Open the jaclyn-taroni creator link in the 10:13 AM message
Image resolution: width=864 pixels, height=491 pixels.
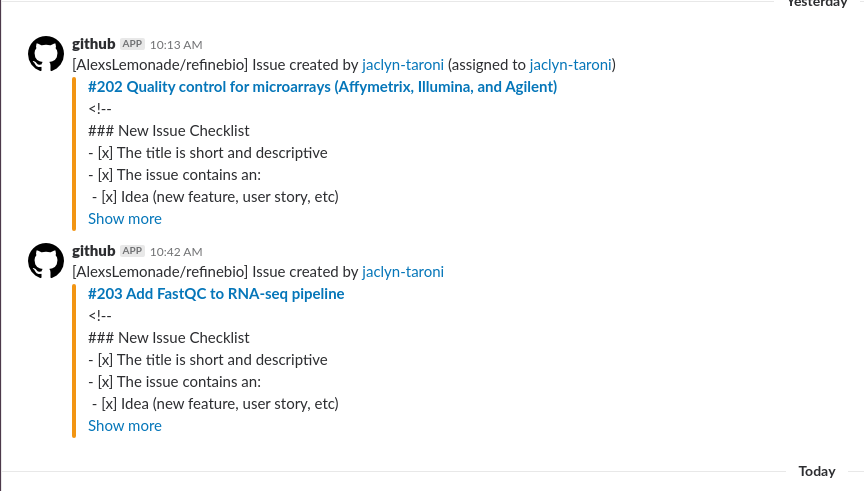click(x=403, y=65)
